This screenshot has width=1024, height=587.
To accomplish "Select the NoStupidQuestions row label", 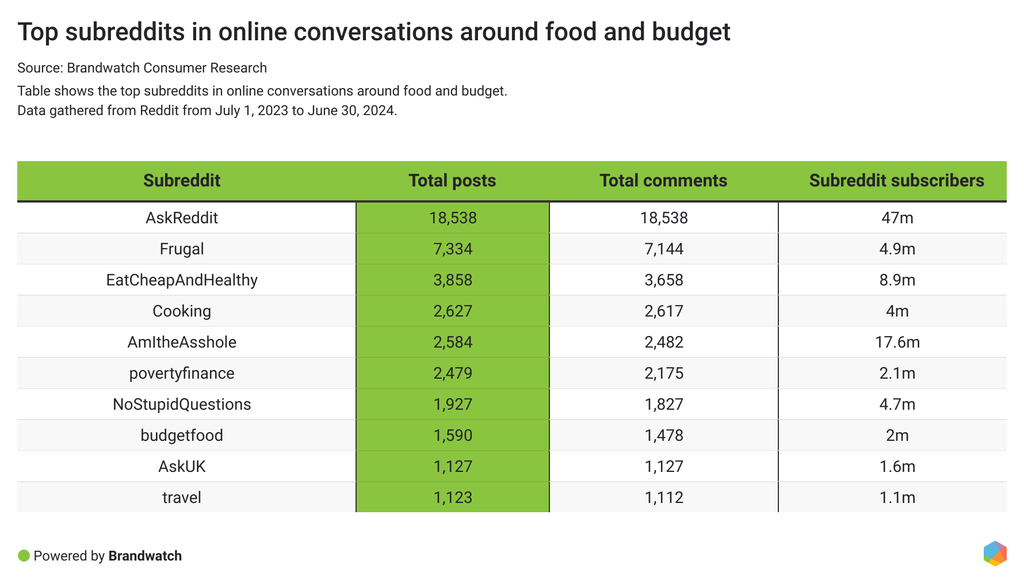I will tap(182, 404).
